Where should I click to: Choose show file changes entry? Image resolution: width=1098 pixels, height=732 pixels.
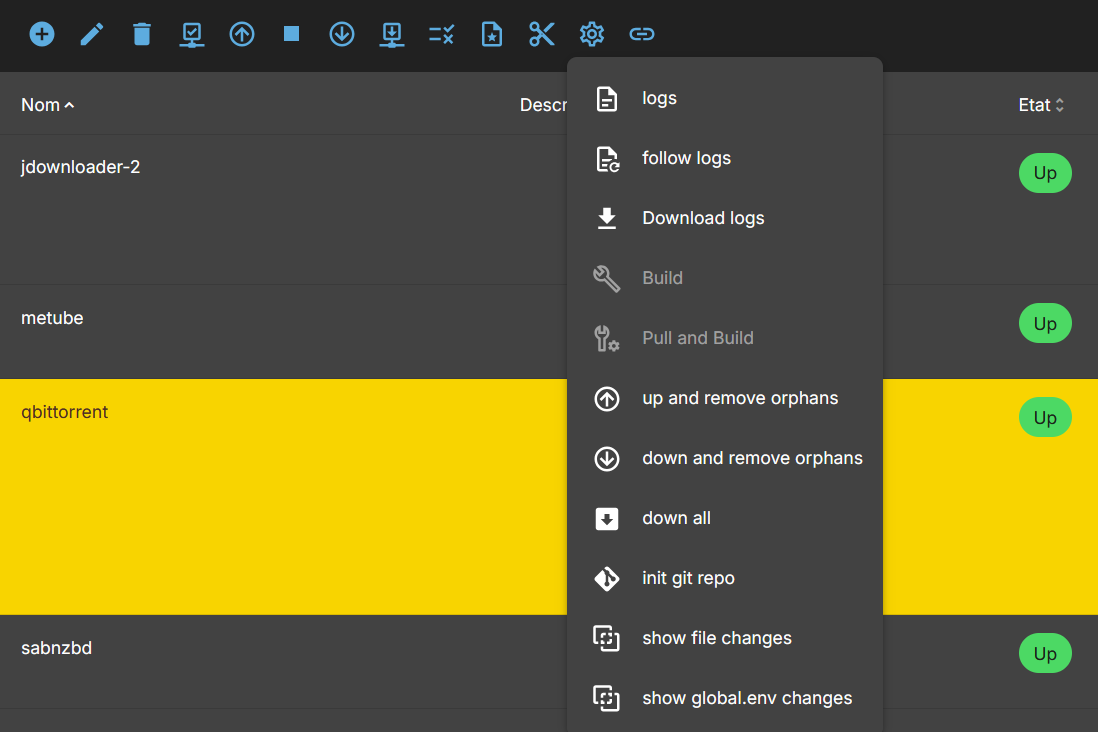tap(725, 638)
